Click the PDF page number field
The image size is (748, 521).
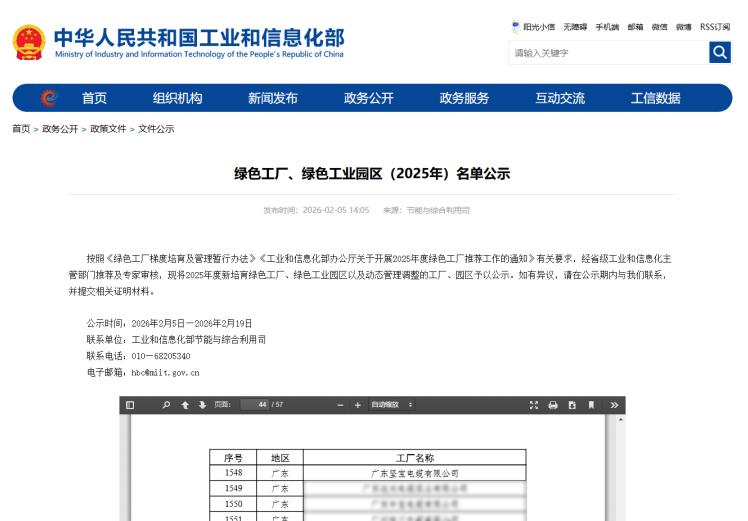point(254,405)
